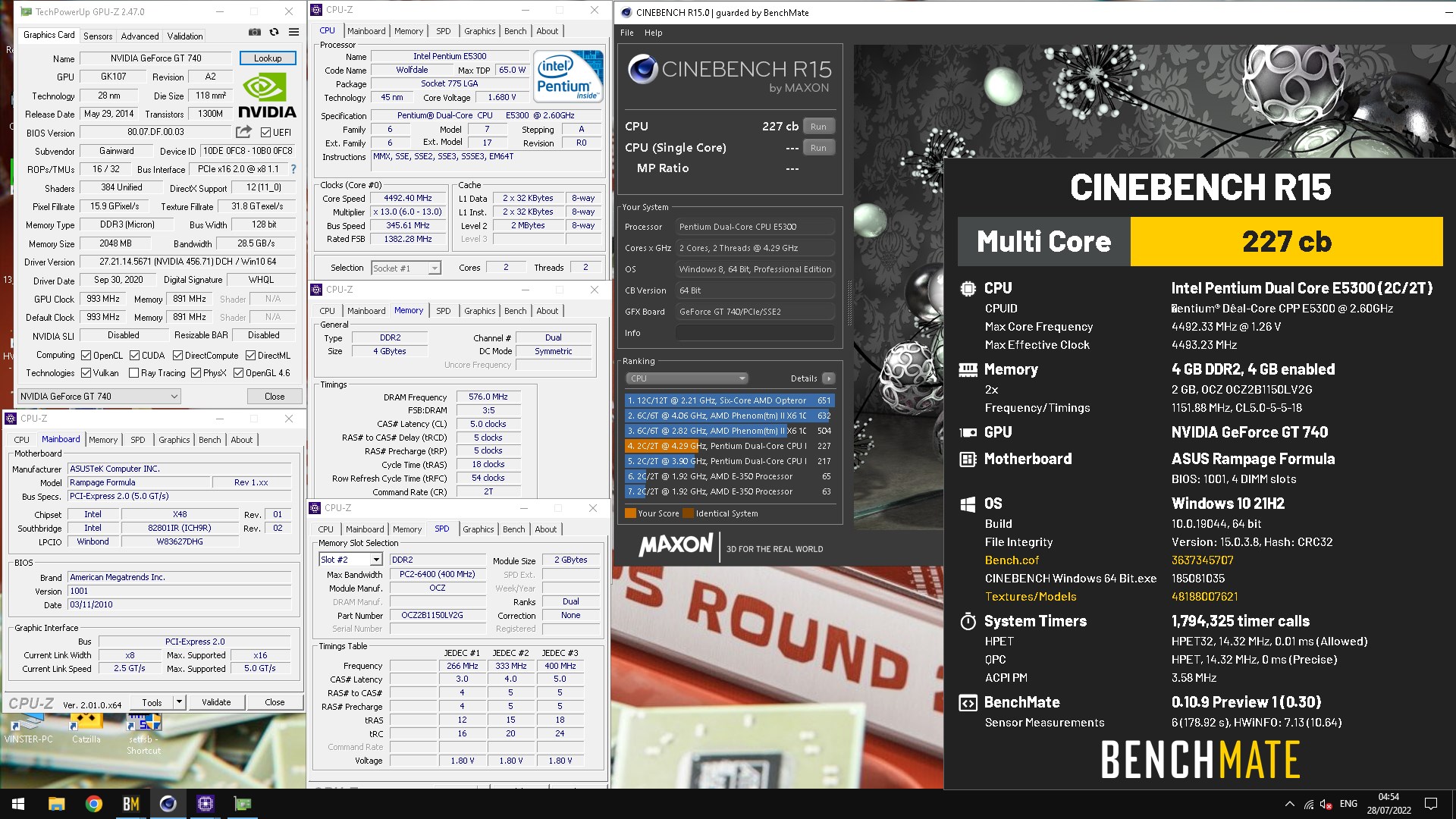This screenshot has height=819, width=1456.
Task: Select the Graphics tab in the CPU-Z SPD window
Action: click(479, 529)
